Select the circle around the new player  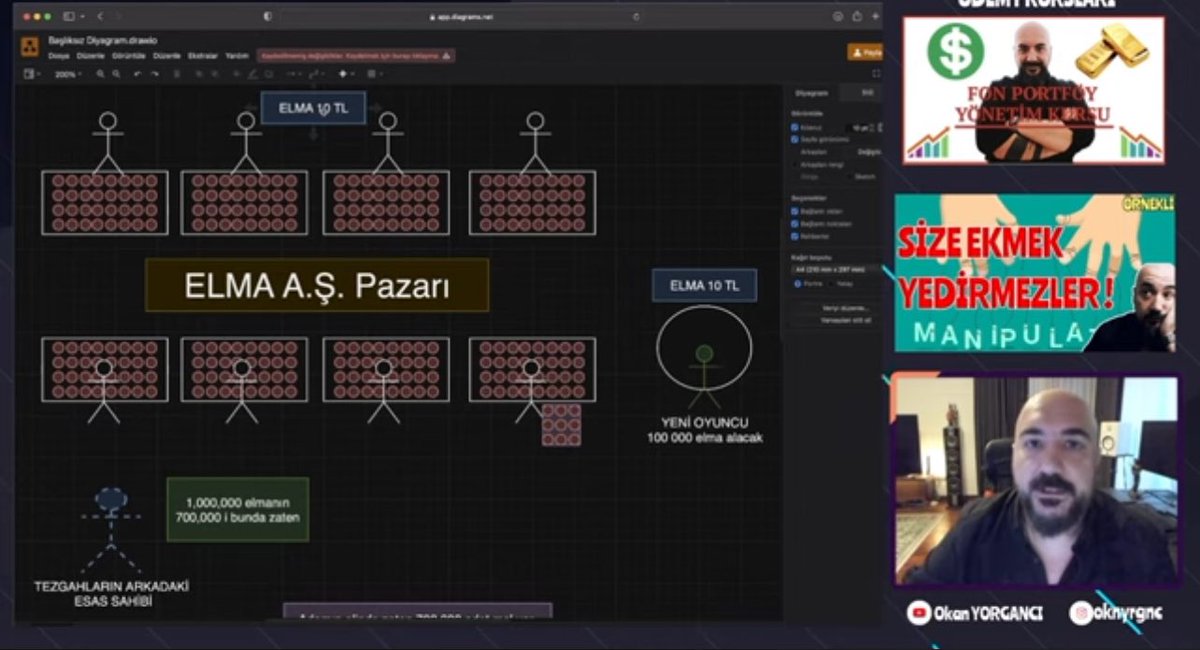pyautogui.click(x=704, y=348)
